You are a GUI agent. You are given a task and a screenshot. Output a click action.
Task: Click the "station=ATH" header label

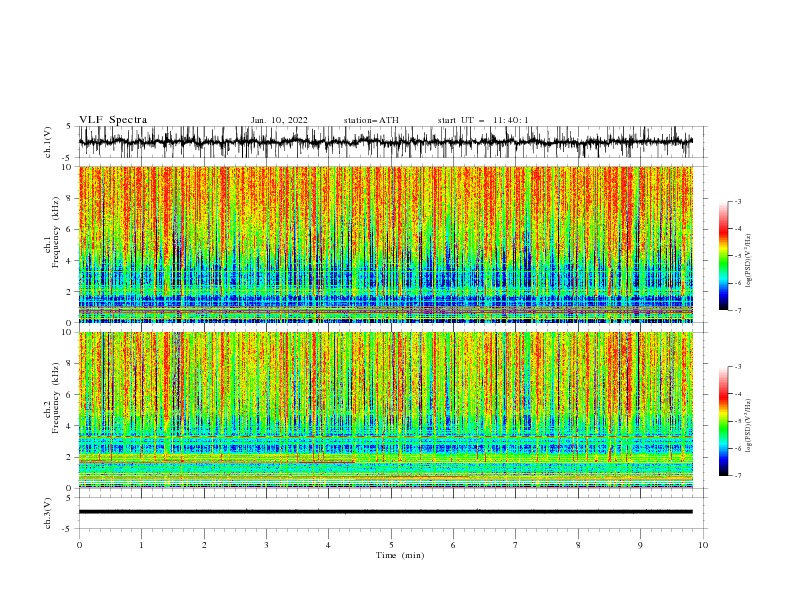[x=371, y=120]
